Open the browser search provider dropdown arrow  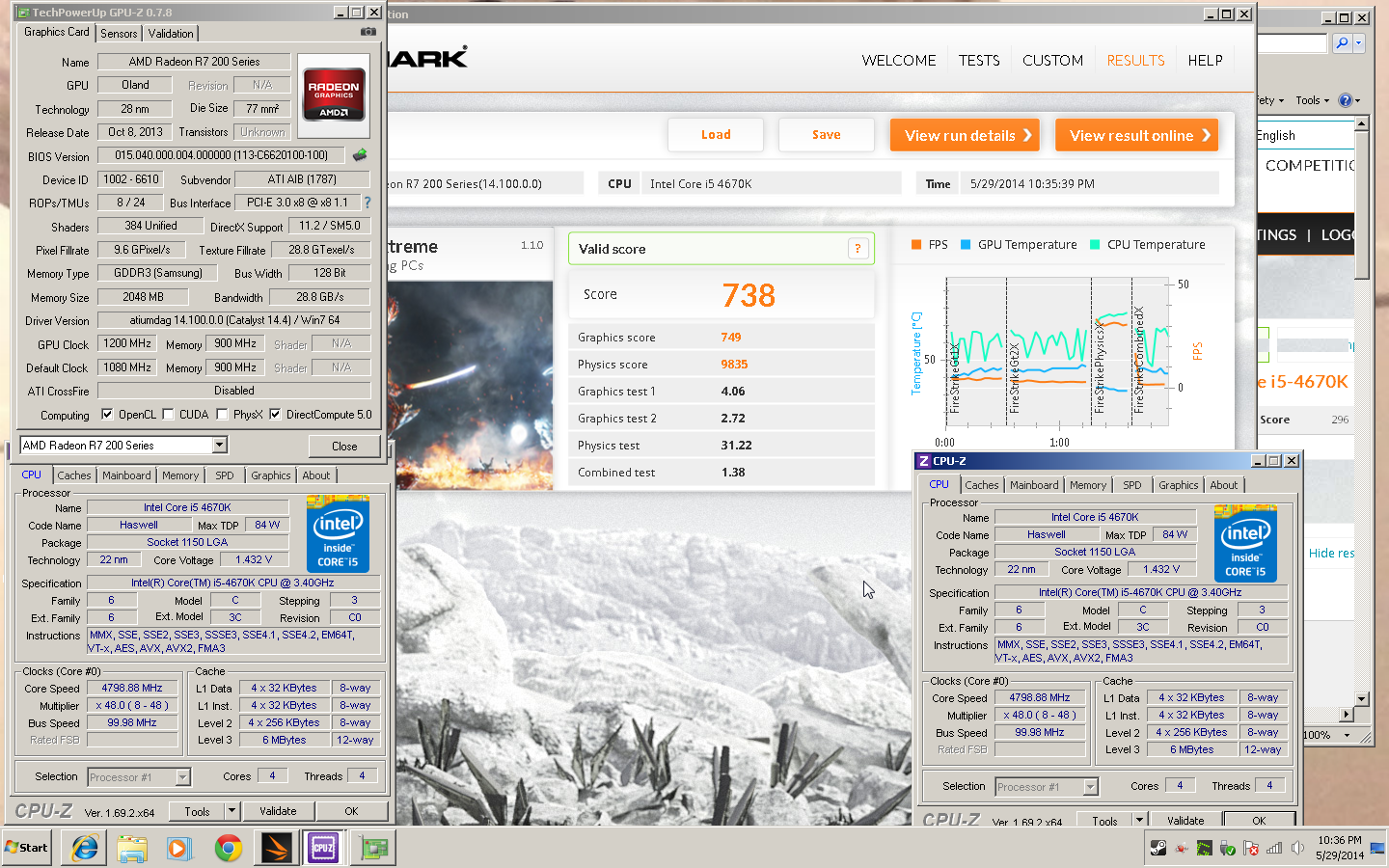[x=1358, y=43]
